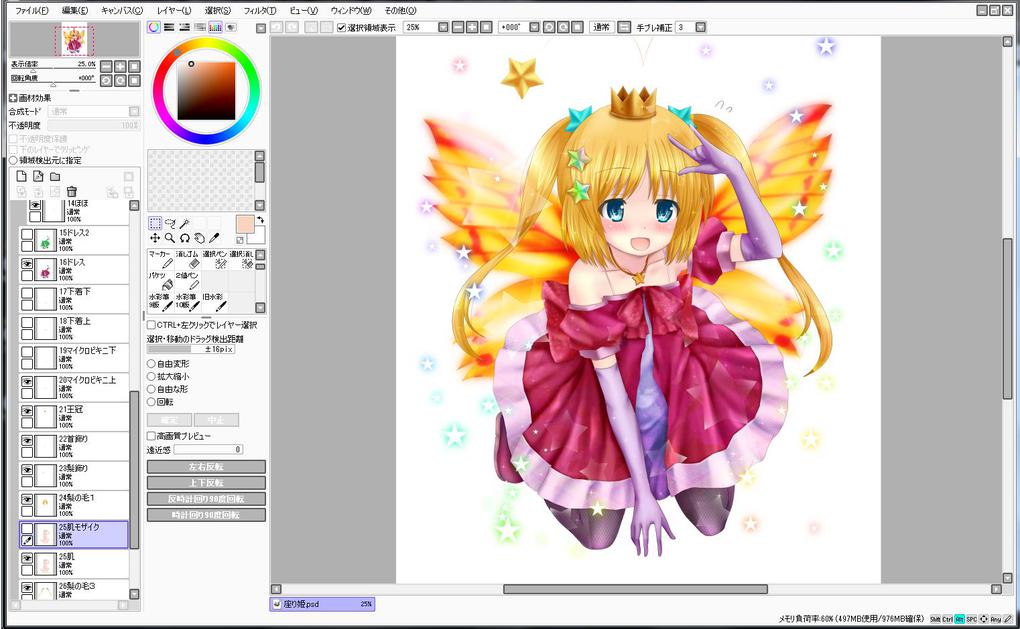This screenshot has width=1020, height=629.
Task: Expand the 画材効果 section
Action: (x=13, y=98)
